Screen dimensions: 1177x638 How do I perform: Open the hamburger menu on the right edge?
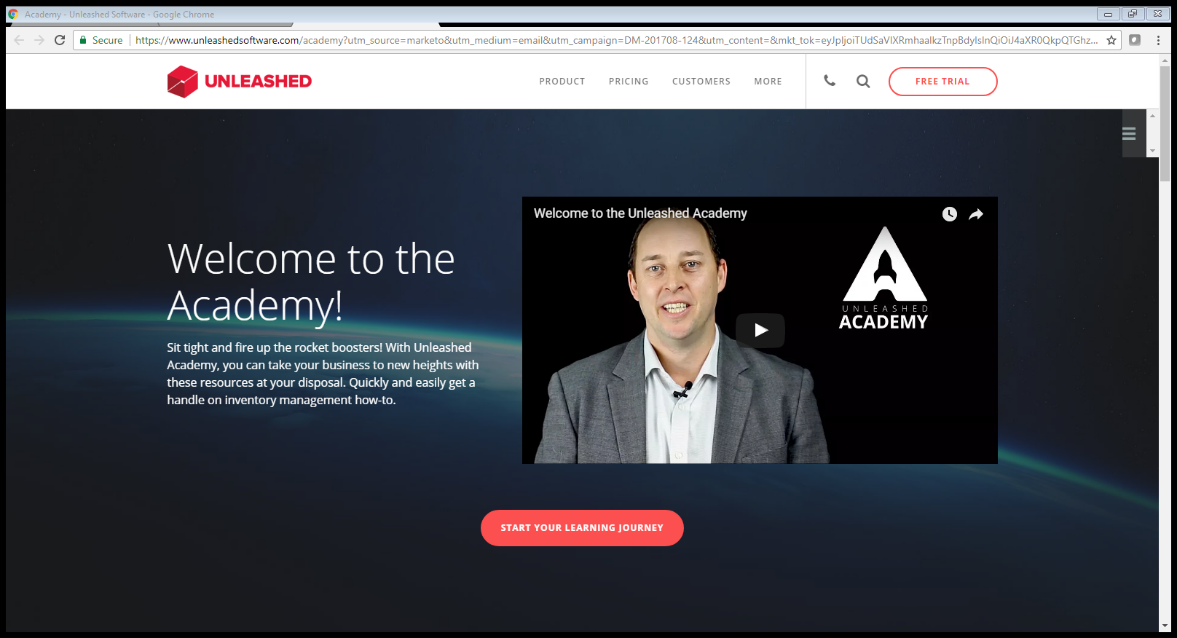1128,132
